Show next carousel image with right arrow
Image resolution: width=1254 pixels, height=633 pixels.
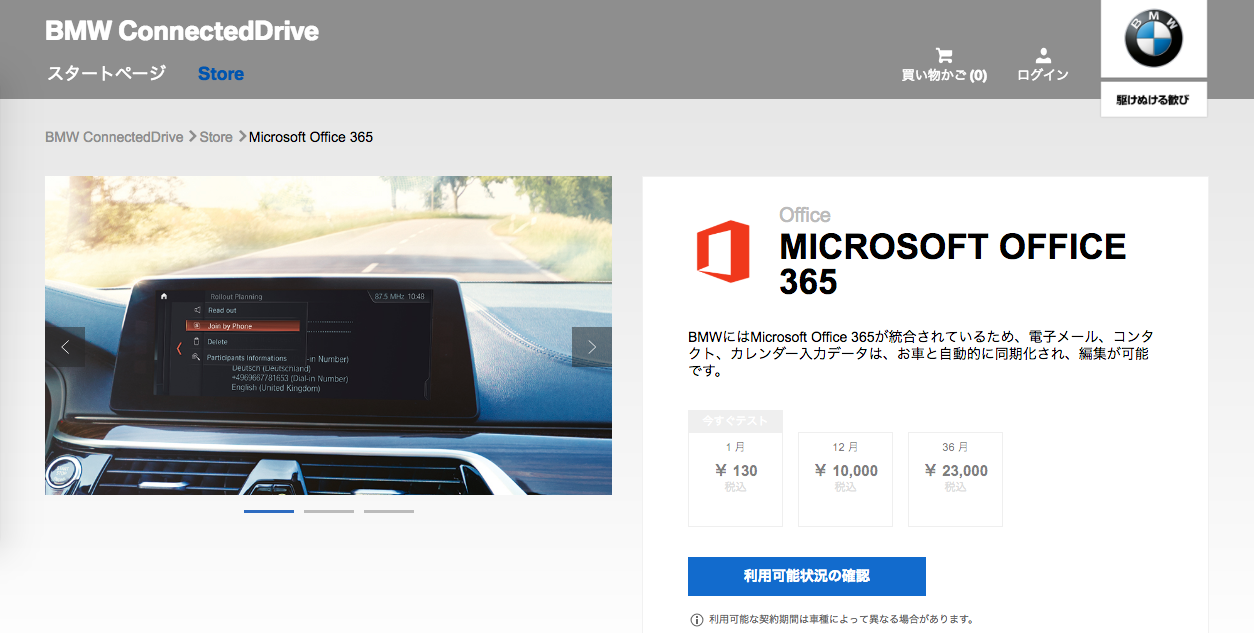592,347
